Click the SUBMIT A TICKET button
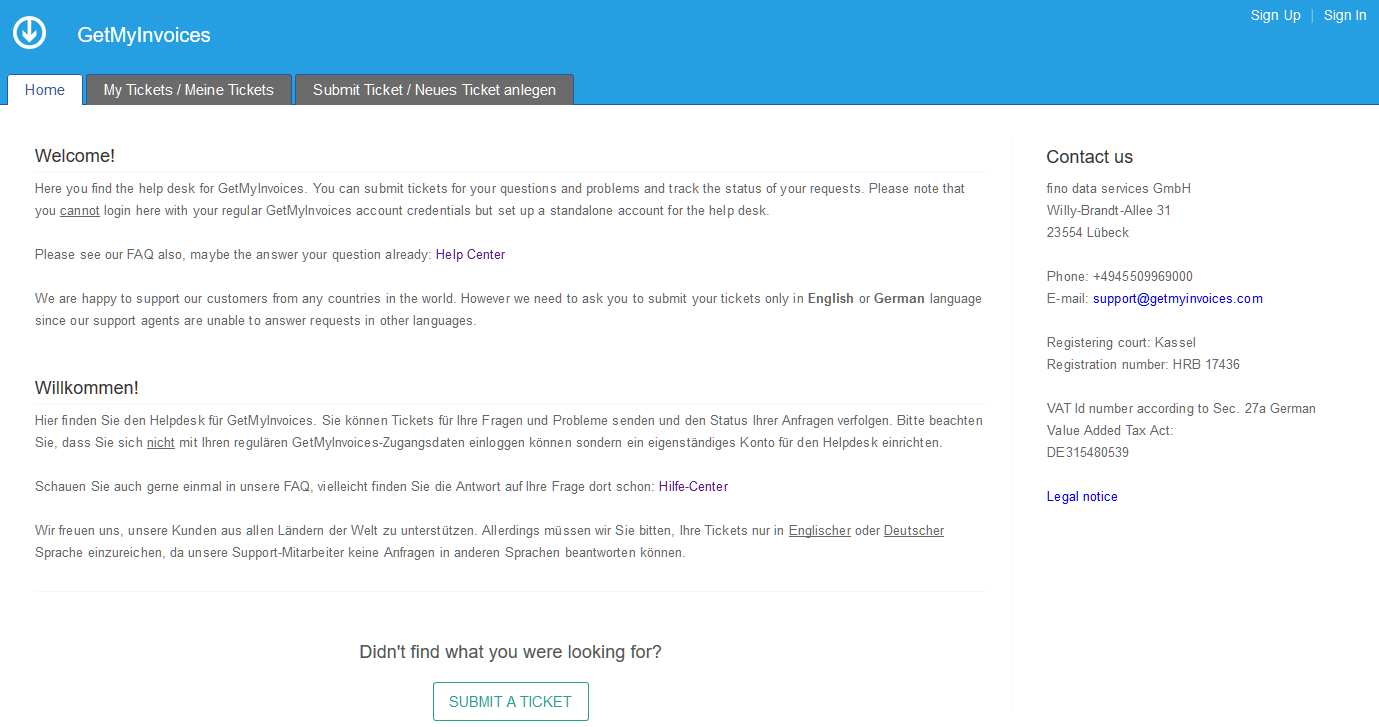Image resolution: width=1379 pixels, height=727 pixels. [x=511, y=701]
